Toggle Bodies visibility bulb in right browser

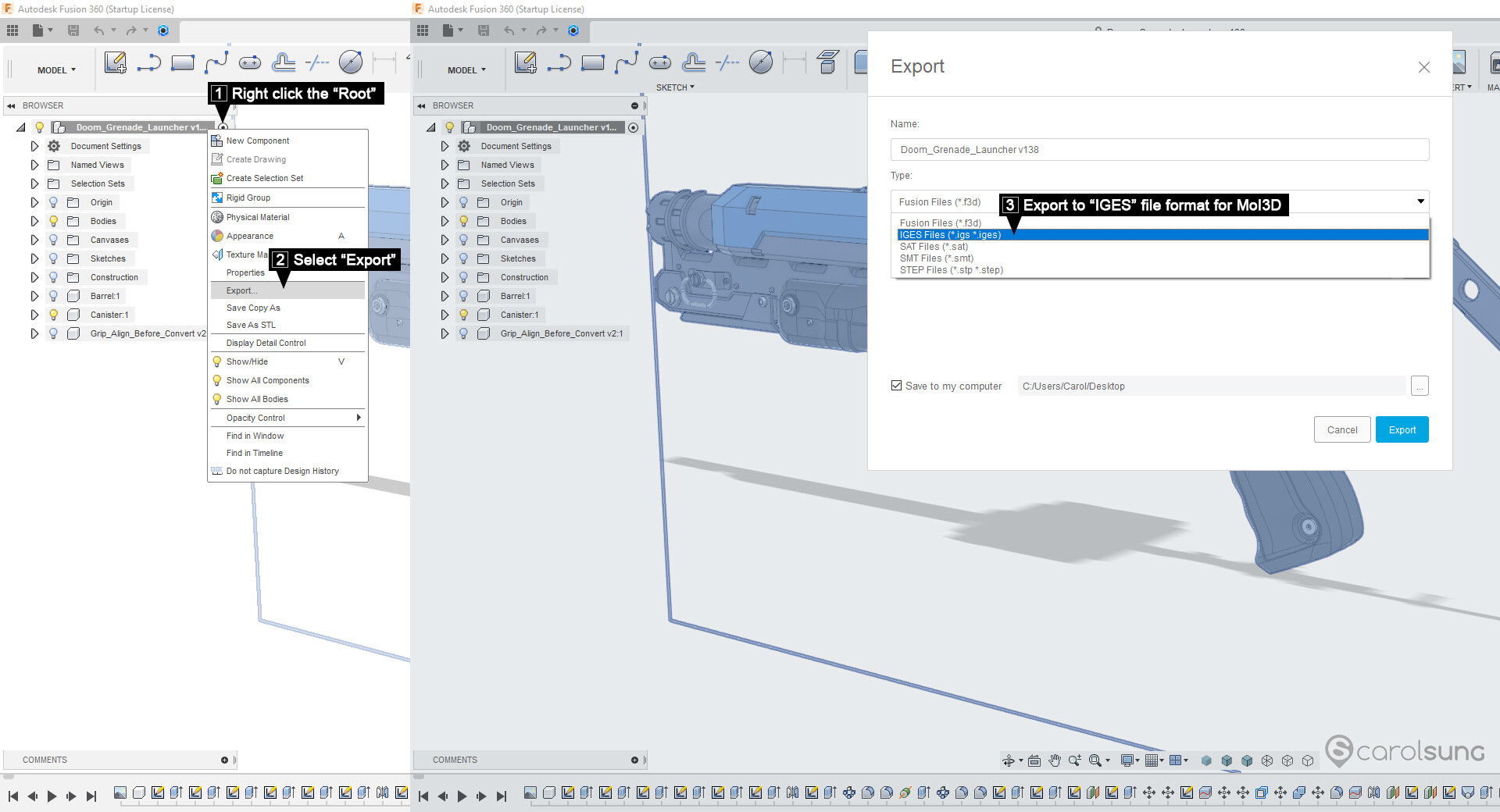click(x=463, y=221)
